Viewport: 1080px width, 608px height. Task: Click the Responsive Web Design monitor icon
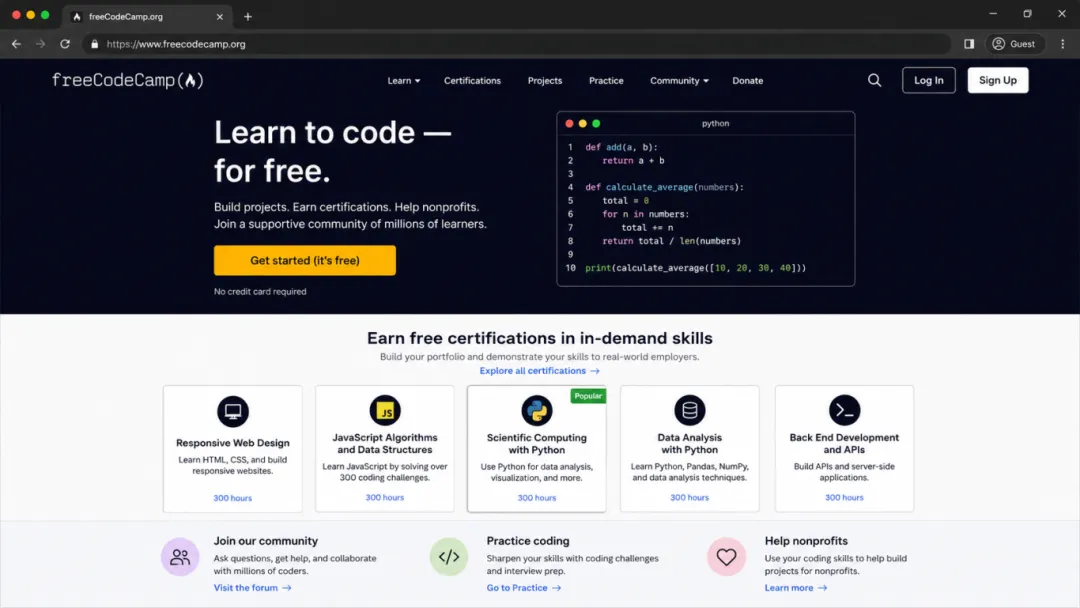coord(233,412)
